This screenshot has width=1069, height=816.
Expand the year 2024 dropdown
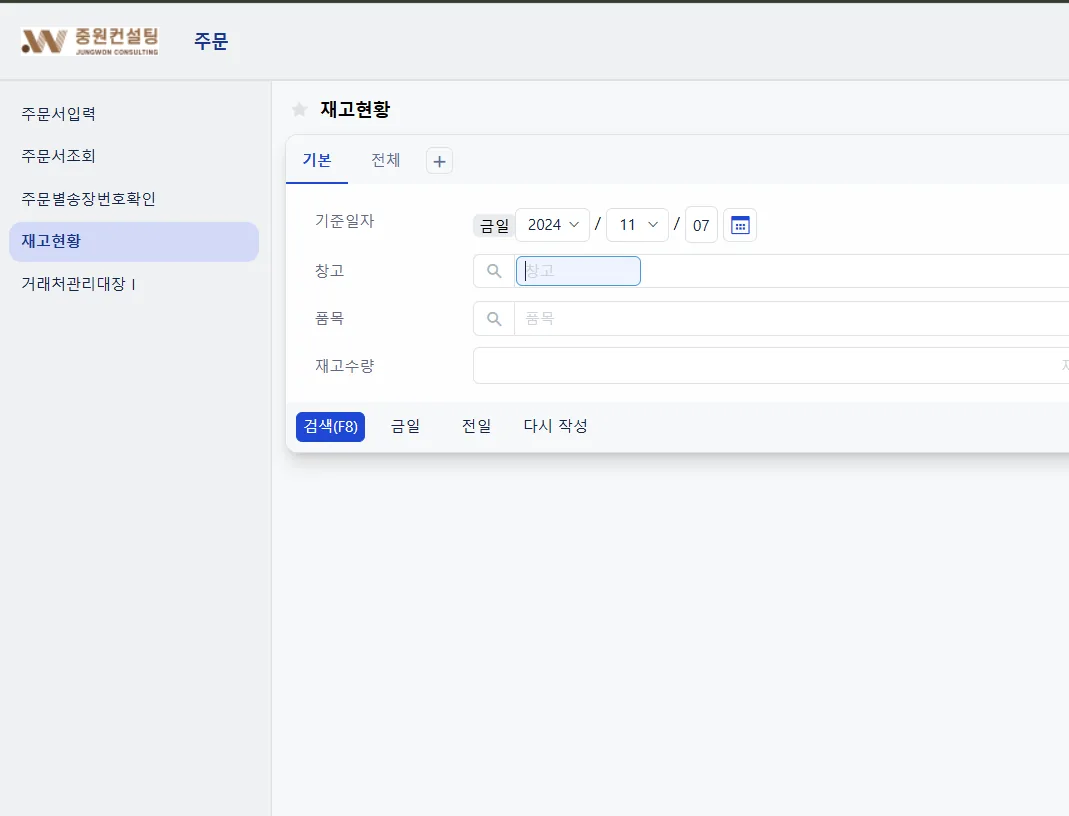click(x=553, y=225)
